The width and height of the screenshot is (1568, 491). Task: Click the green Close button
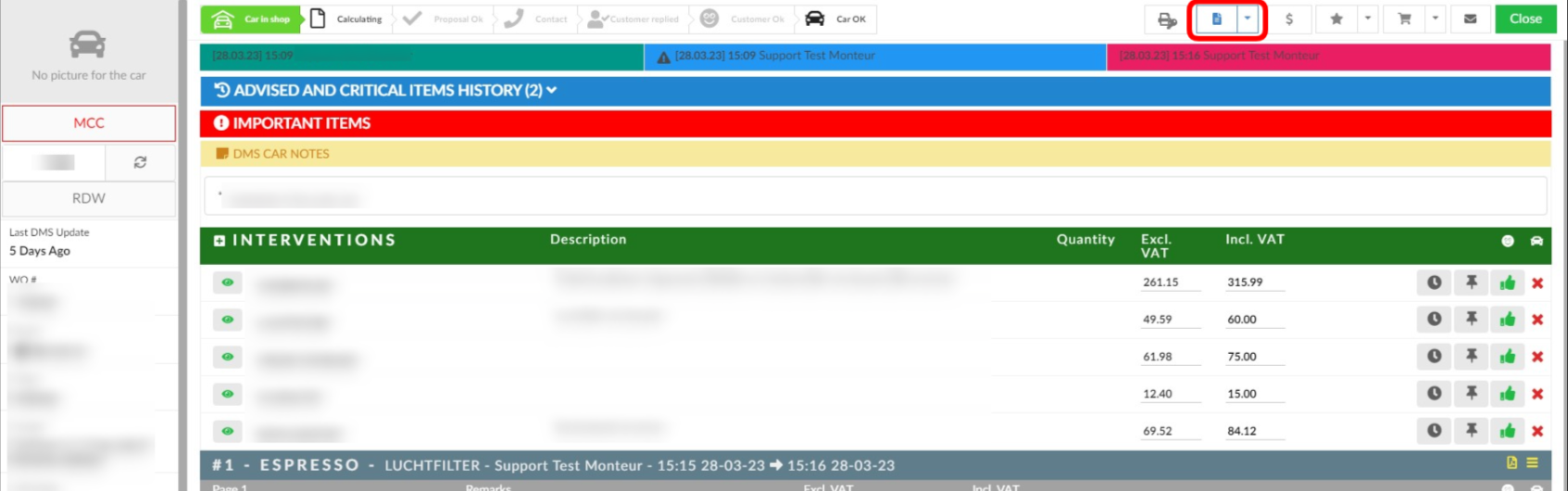point(1524,19)
